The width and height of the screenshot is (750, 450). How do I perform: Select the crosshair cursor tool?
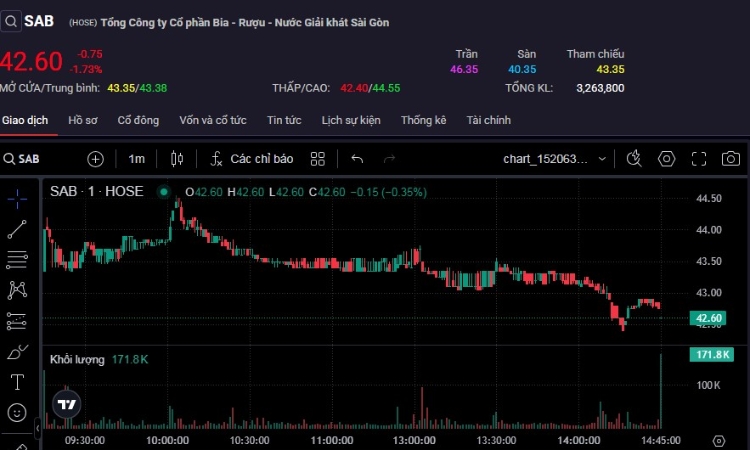[17, 198]
